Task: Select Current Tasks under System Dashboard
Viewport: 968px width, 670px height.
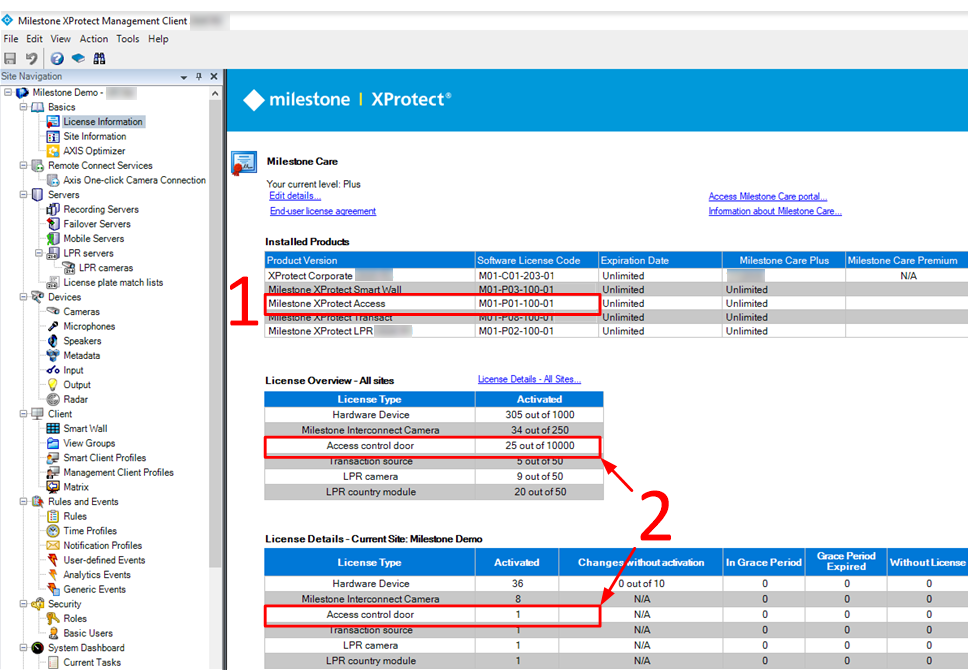Action: click(x=92, y=663)
